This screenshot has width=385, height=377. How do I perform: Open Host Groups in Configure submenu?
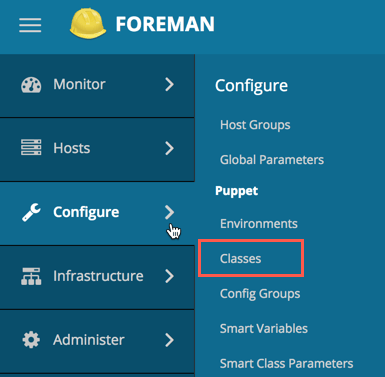tap(255, 125)
